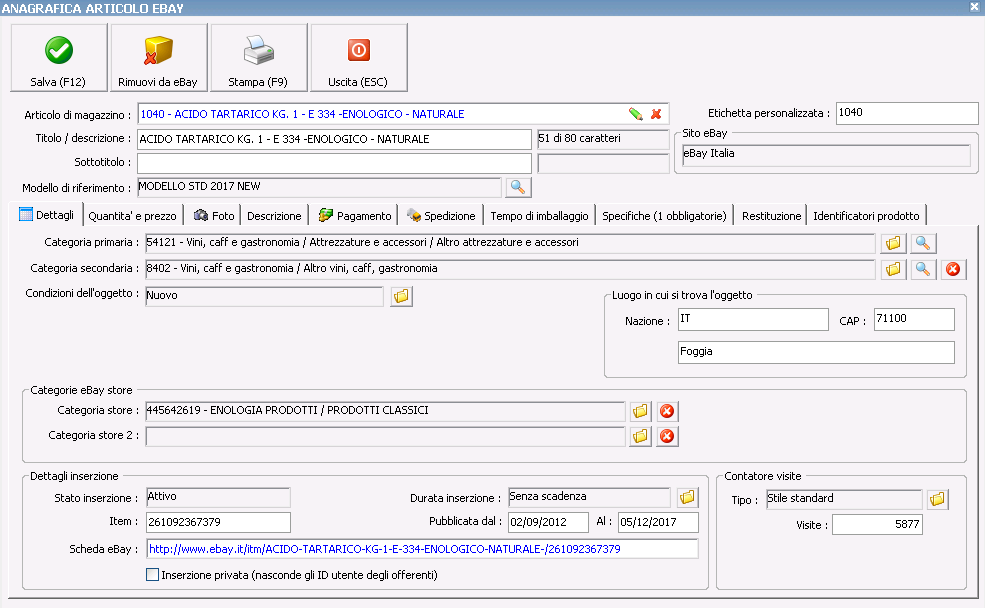
Task: Open Tempo di imballaggio tab
Action: pos(539,216)
